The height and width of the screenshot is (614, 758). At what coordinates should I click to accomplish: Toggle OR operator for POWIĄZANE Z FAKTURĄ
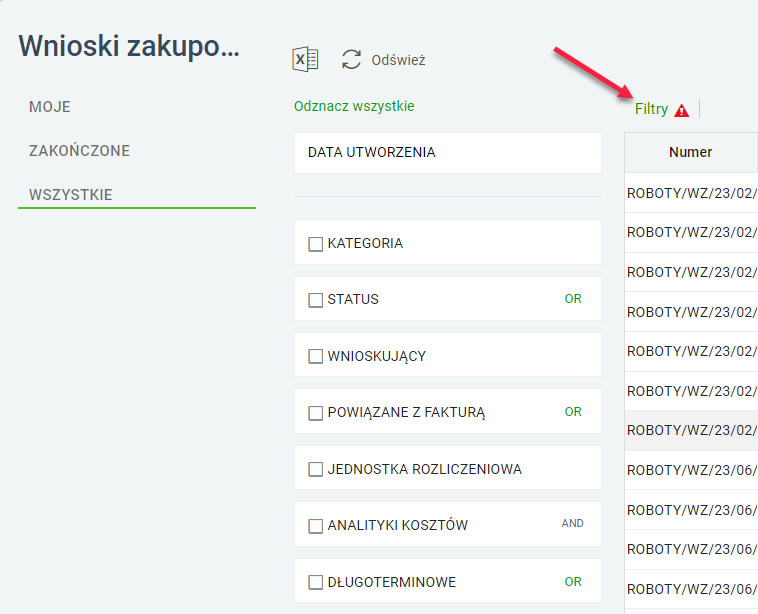coord(573,412)
